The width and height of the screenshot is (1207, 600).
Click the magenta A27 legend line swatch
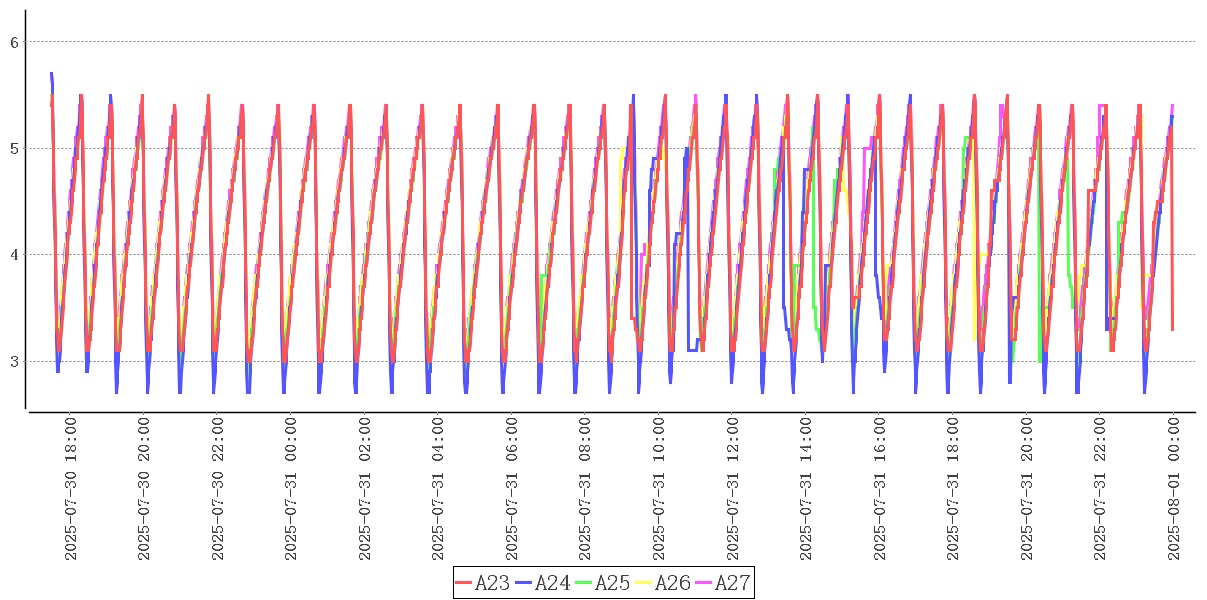click(704, 583)
